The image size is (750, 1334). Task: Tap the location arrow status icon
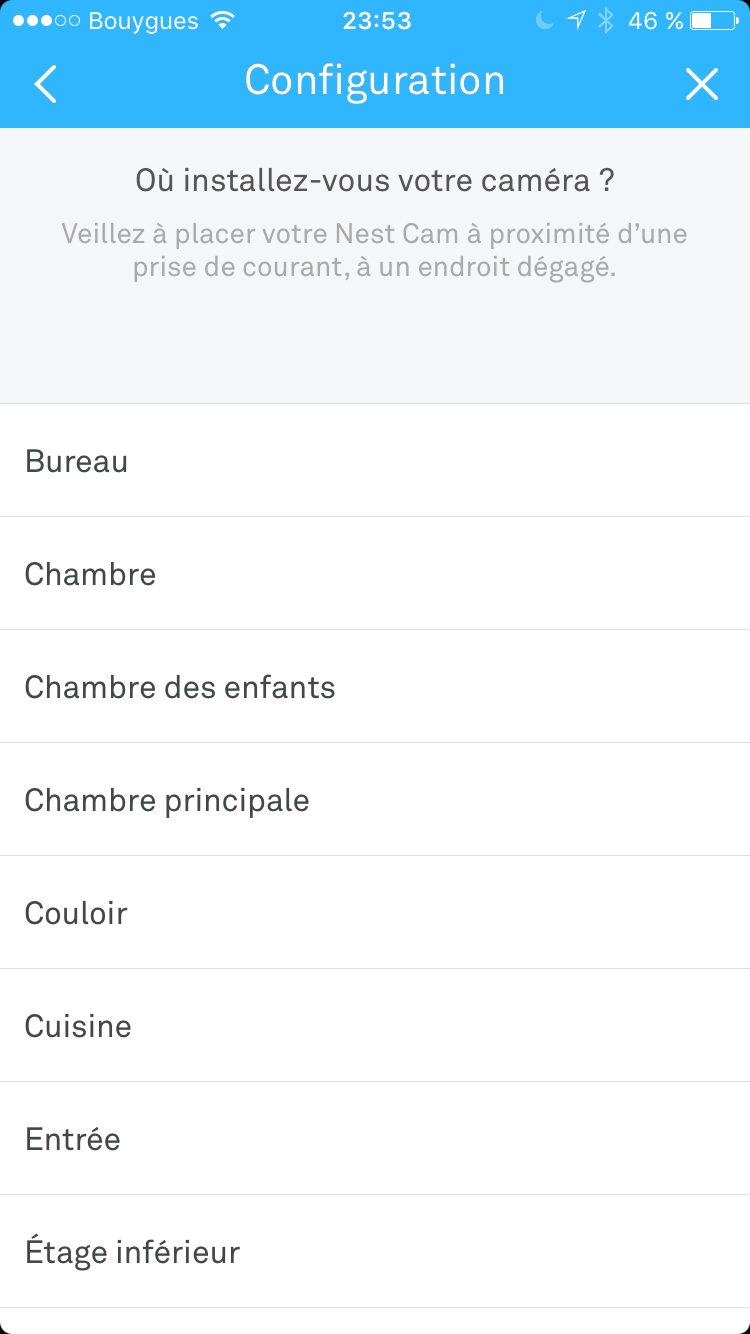576,21
